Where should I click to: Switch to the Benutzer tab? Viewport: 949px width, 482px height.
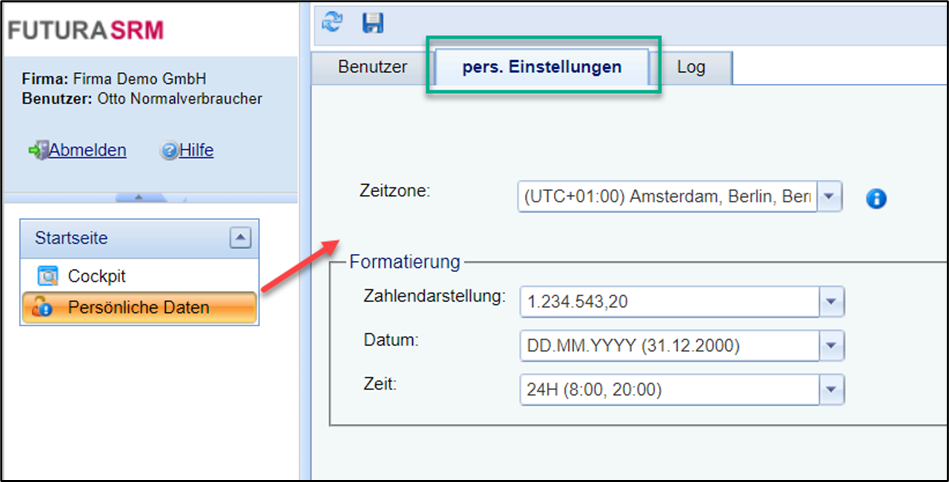(372, 67)
